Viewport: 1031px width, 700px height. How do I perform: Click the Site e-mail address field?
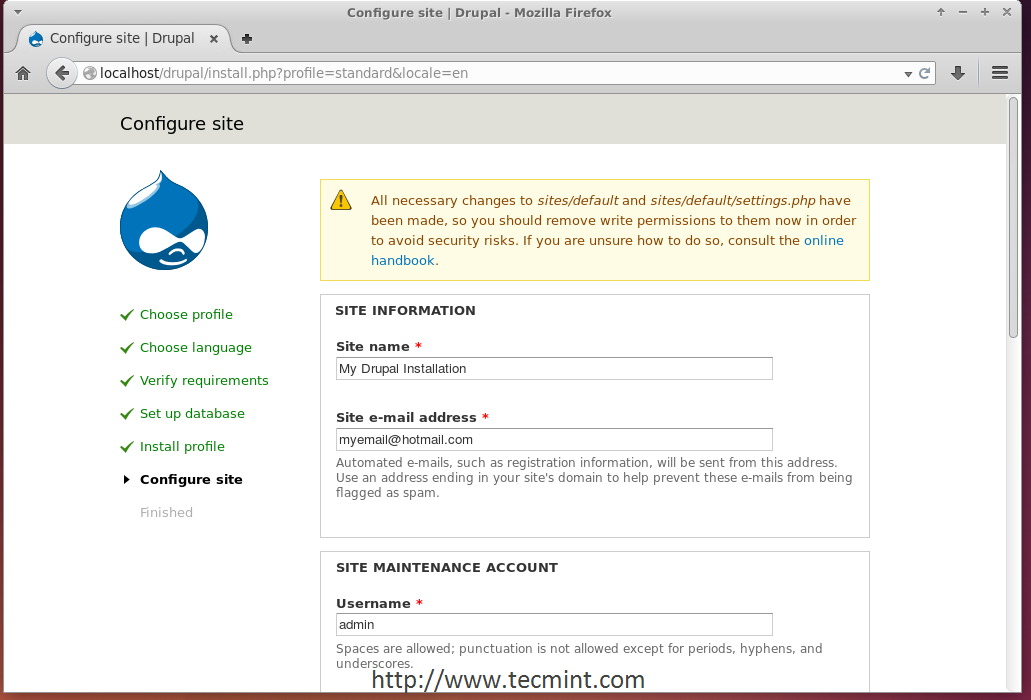coord(554,440)
